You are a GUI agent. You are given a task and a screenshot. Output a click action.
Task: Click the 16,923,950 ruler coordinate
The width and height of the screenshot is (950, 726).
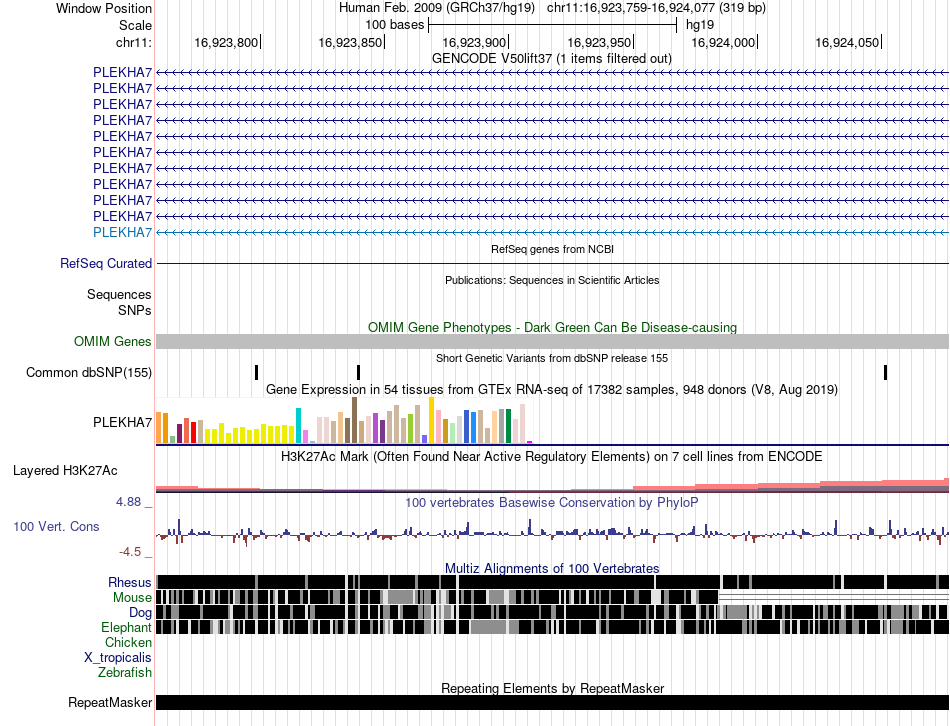coord(599,42)
